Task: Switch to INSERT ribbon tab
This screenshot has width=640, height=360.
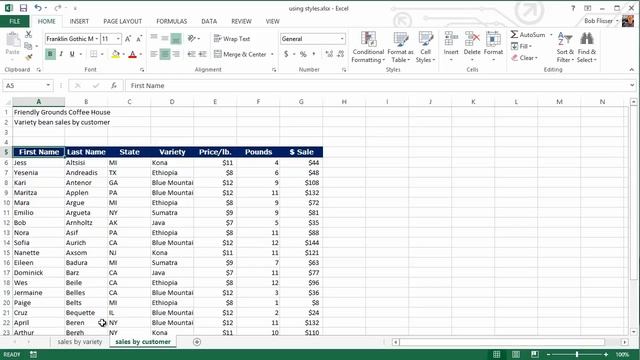Action: [79, 21]
